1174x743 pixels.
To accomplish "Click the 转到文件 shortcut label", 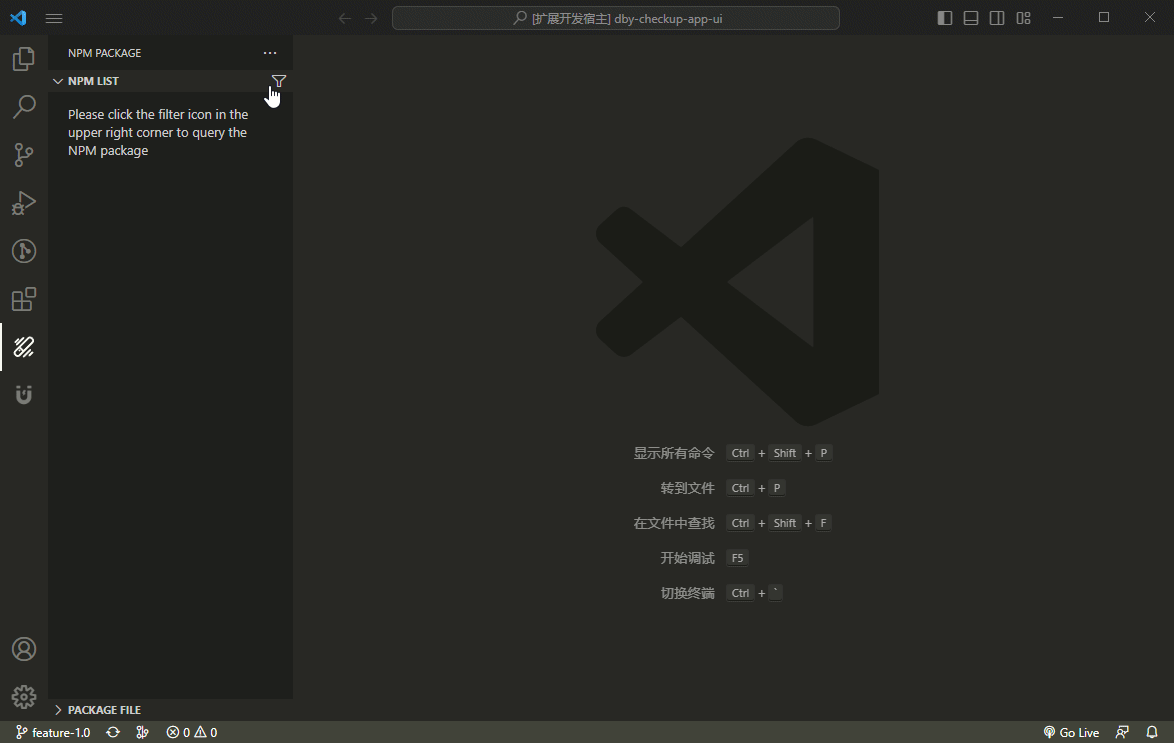I will coord(687,488).
